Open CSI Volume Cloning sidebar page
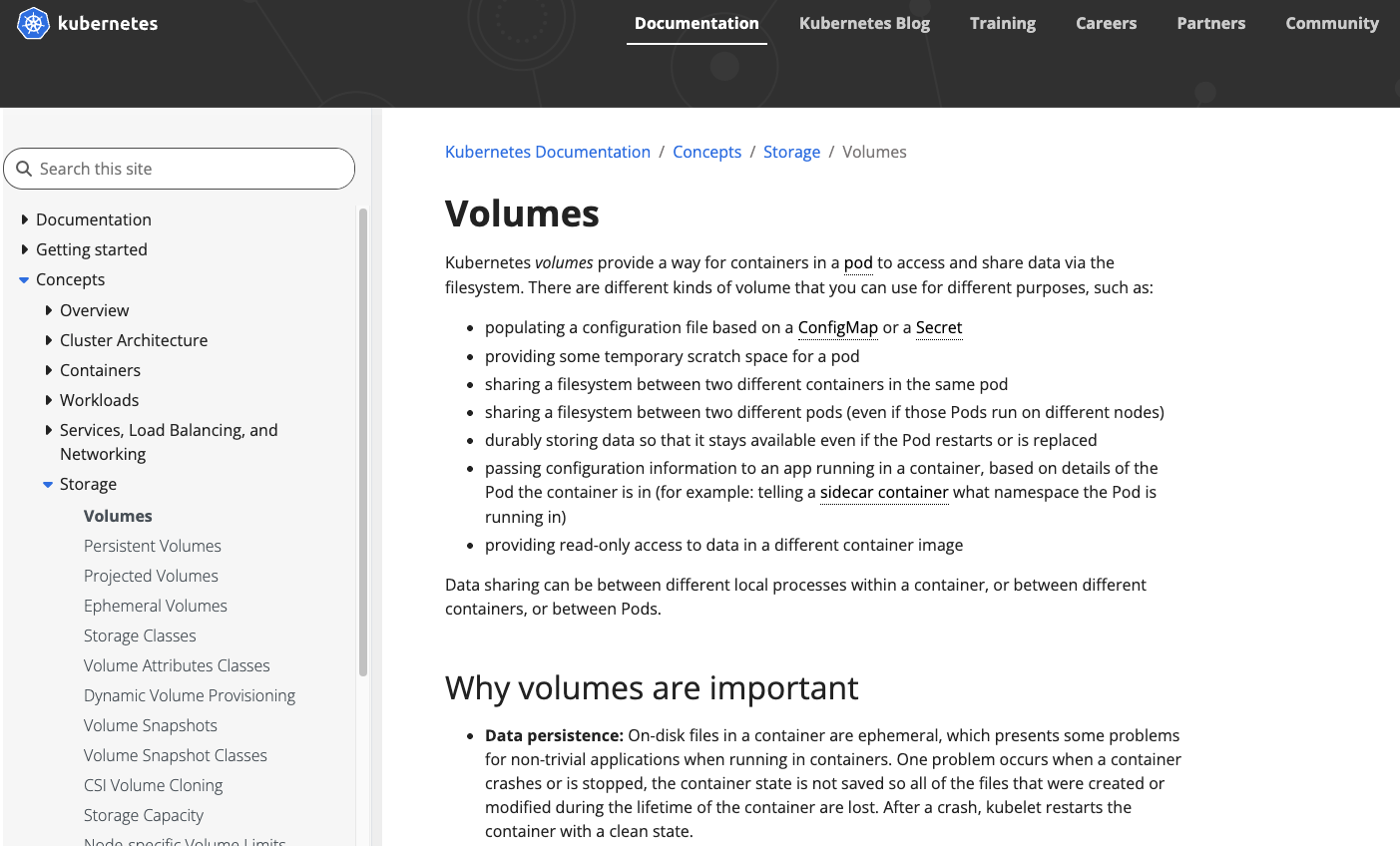Viewport: 1400px width, 846px height. 154,785
